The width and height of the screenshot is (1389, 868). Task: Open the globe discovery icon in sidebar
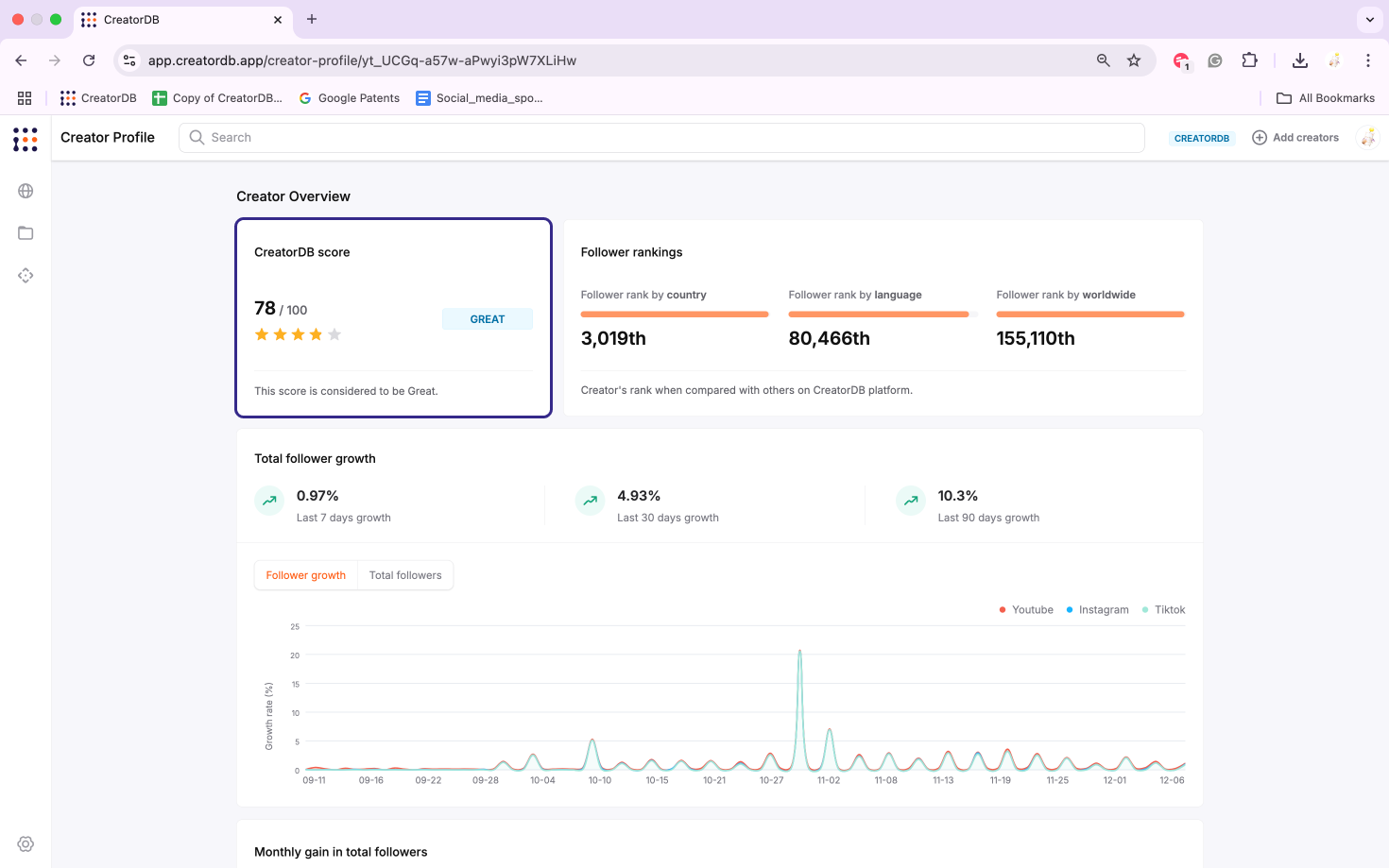(x=26, y=191)
